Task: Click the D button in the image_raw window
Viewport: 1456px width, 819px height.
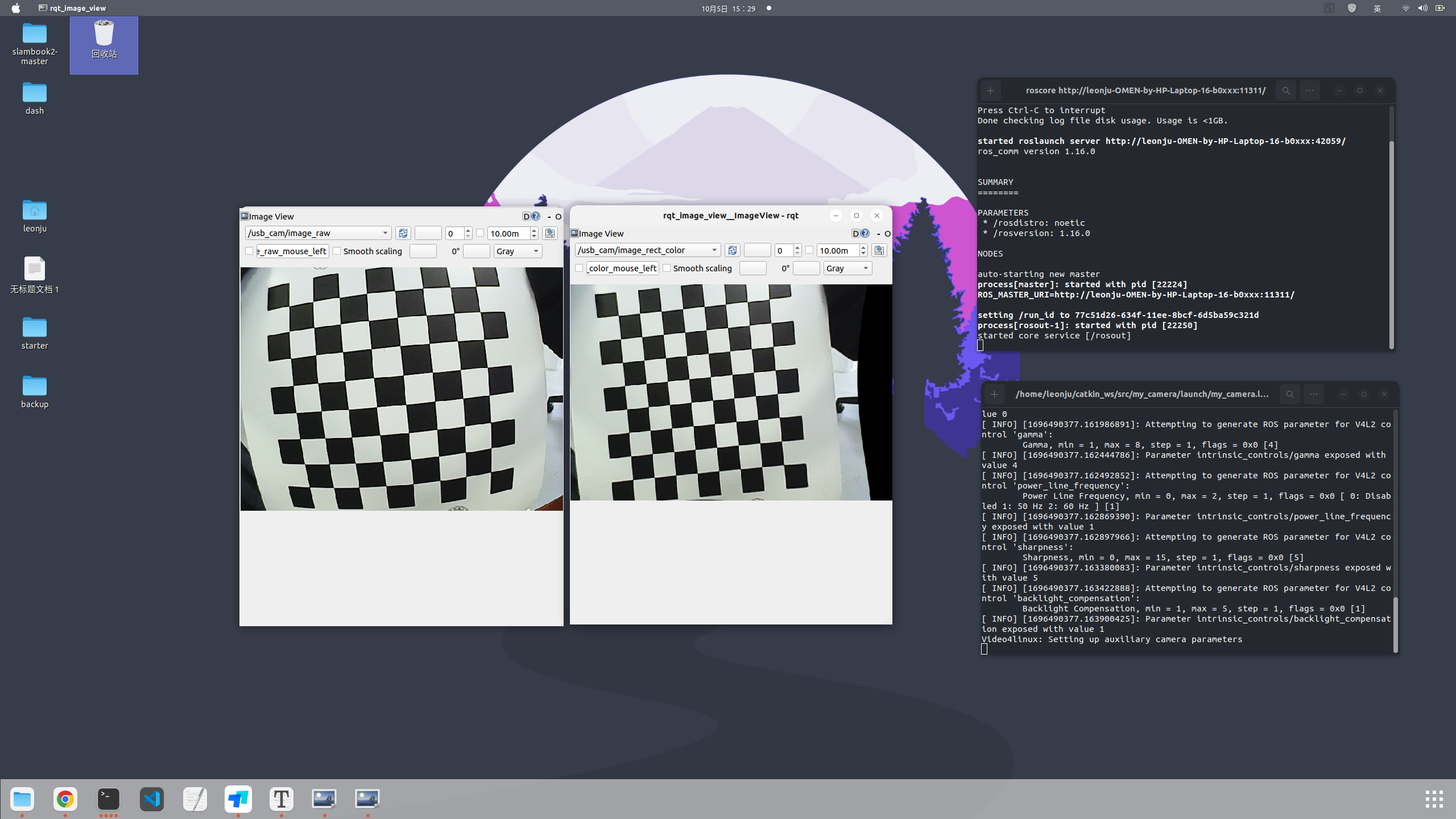Action: 526,216
